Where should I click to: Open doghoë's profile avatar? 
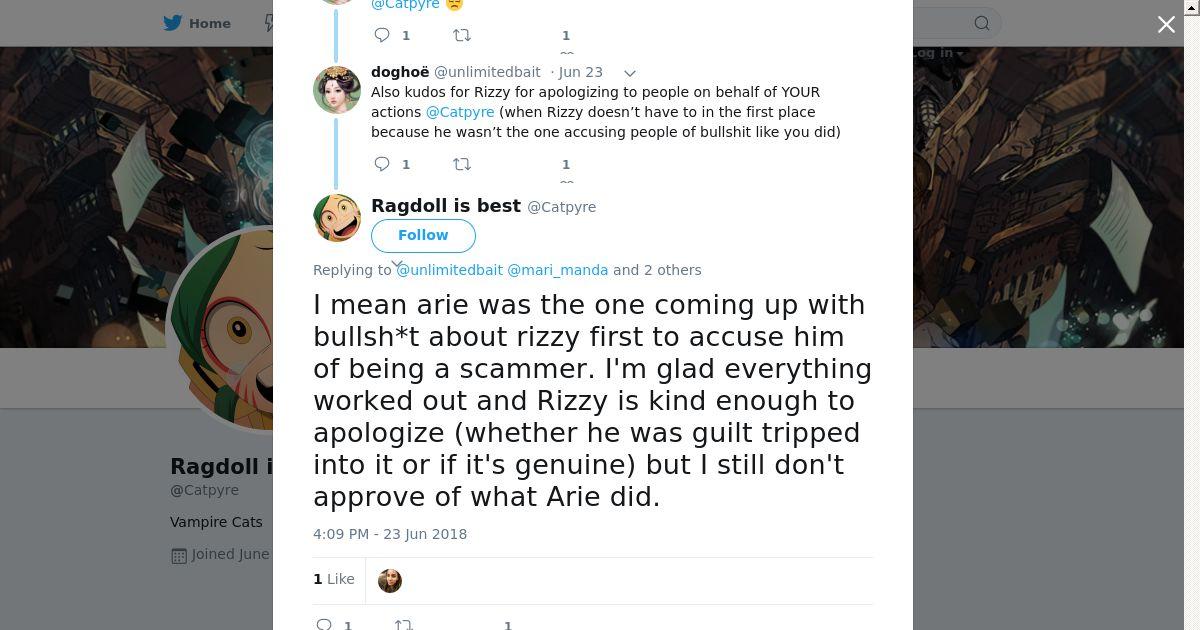coord(337,90)
